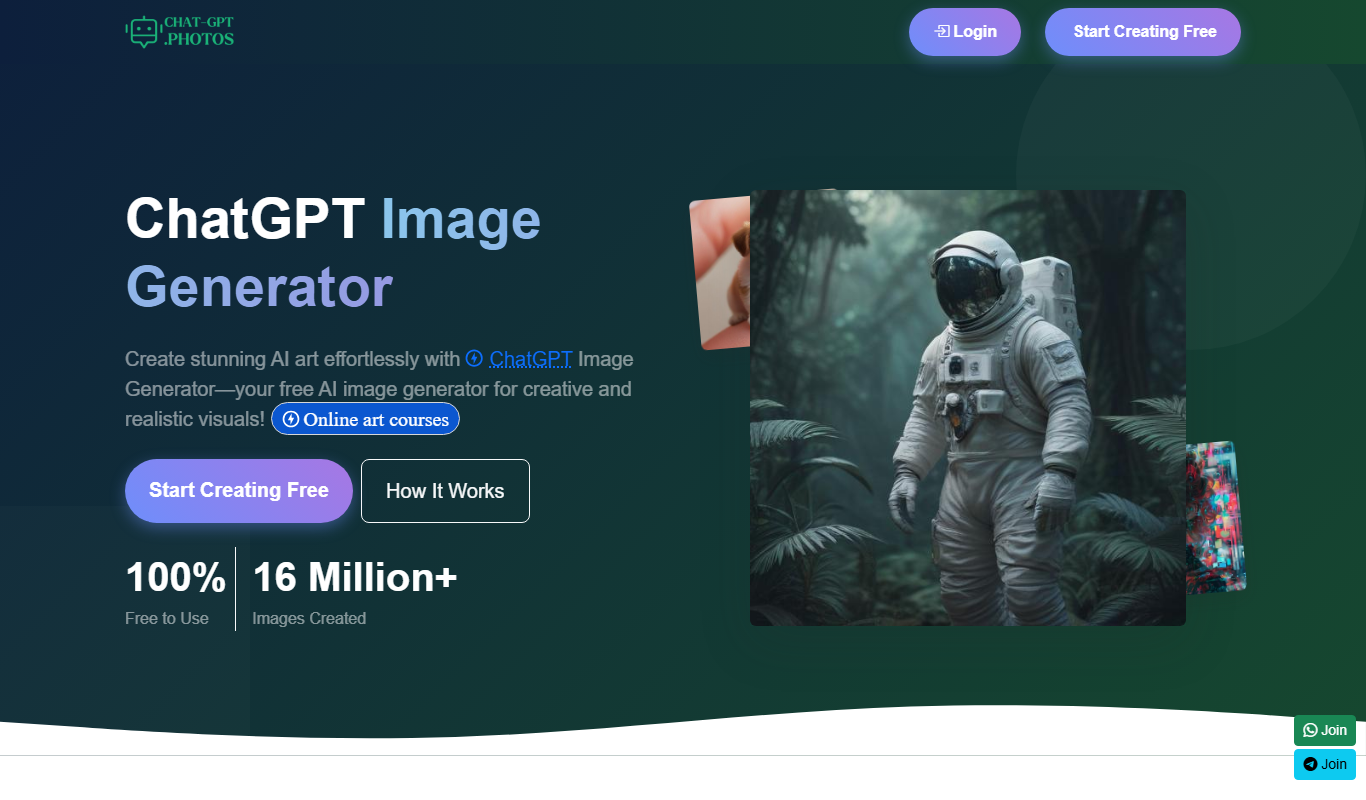The width and height of the screenshot is (1366, 800).
Task: Join via the blue Telegram button
Action: tap(1325, 764)
